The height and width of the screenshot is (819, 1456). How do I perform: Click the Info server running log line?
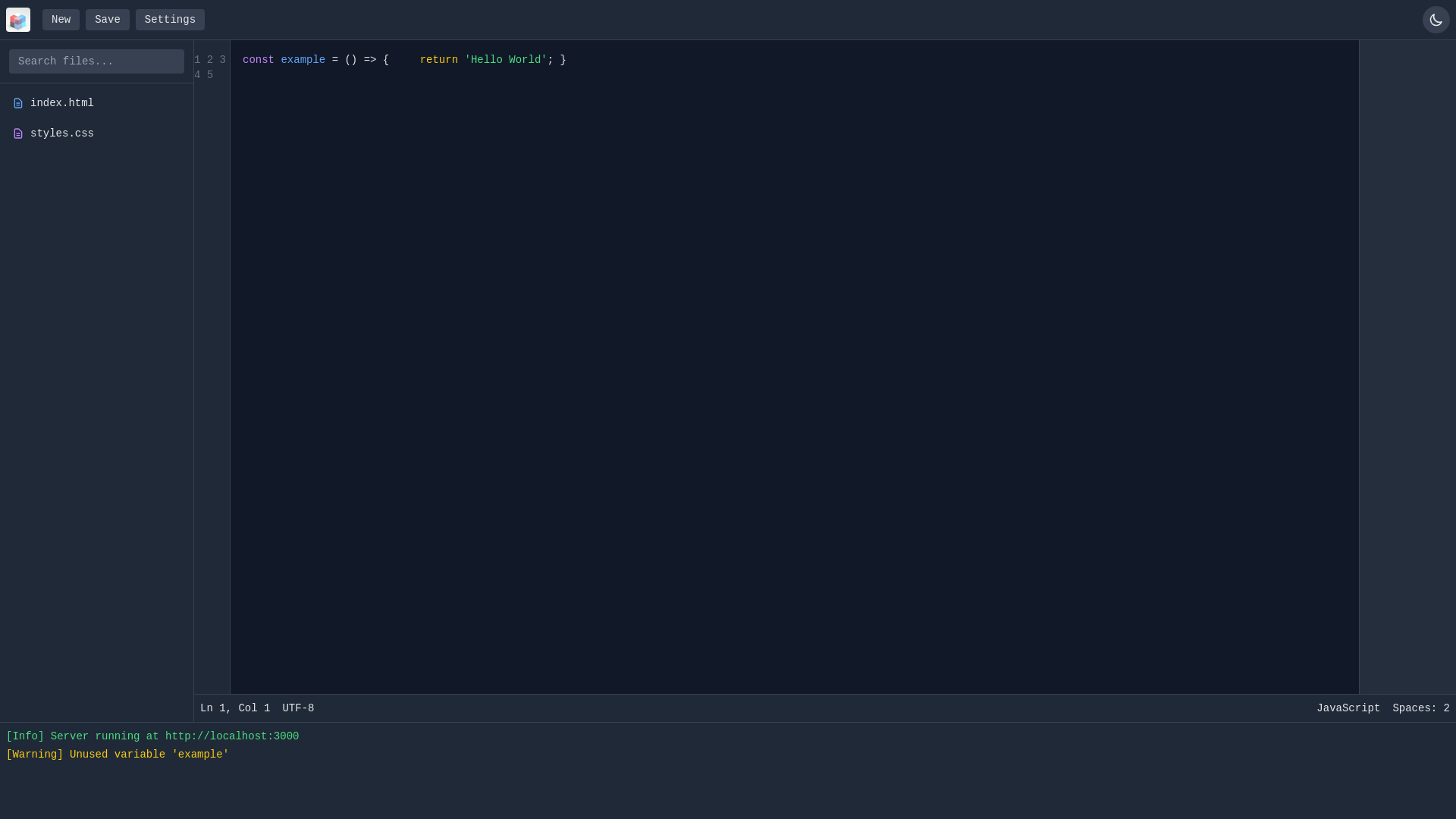[152, 736]
